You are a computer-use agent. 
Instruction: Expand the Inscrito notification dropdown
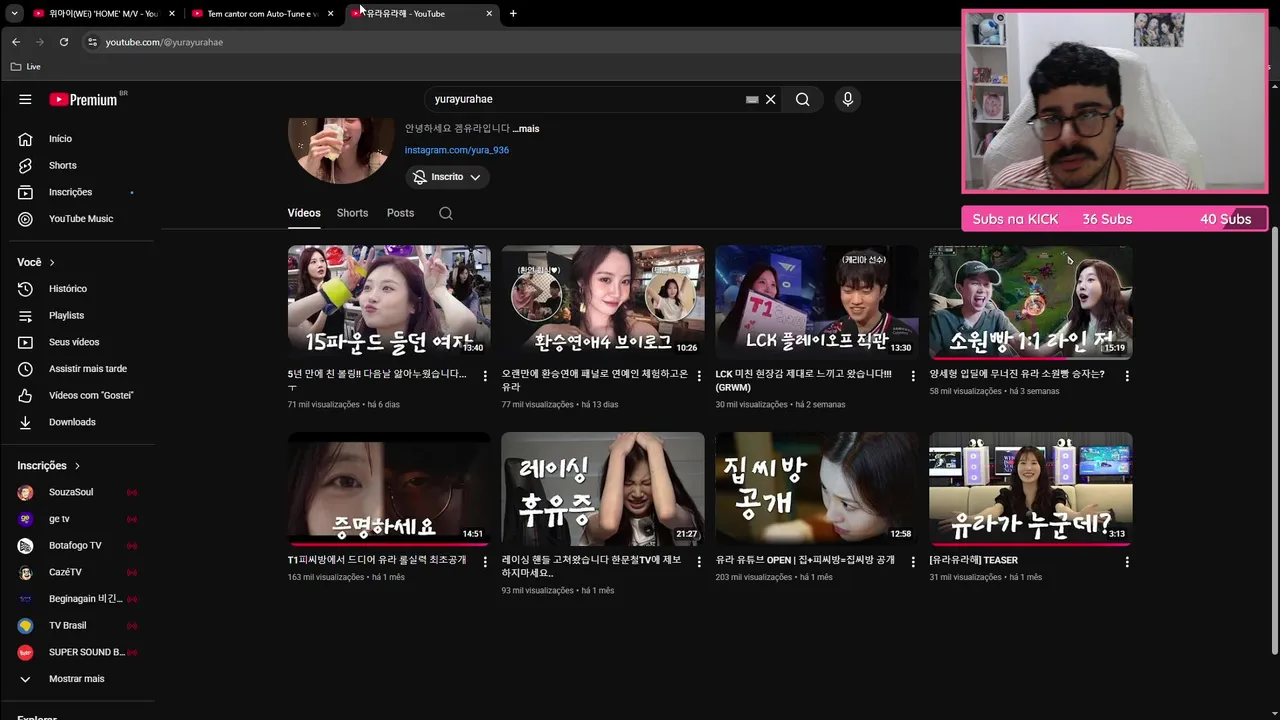(447, 177)
